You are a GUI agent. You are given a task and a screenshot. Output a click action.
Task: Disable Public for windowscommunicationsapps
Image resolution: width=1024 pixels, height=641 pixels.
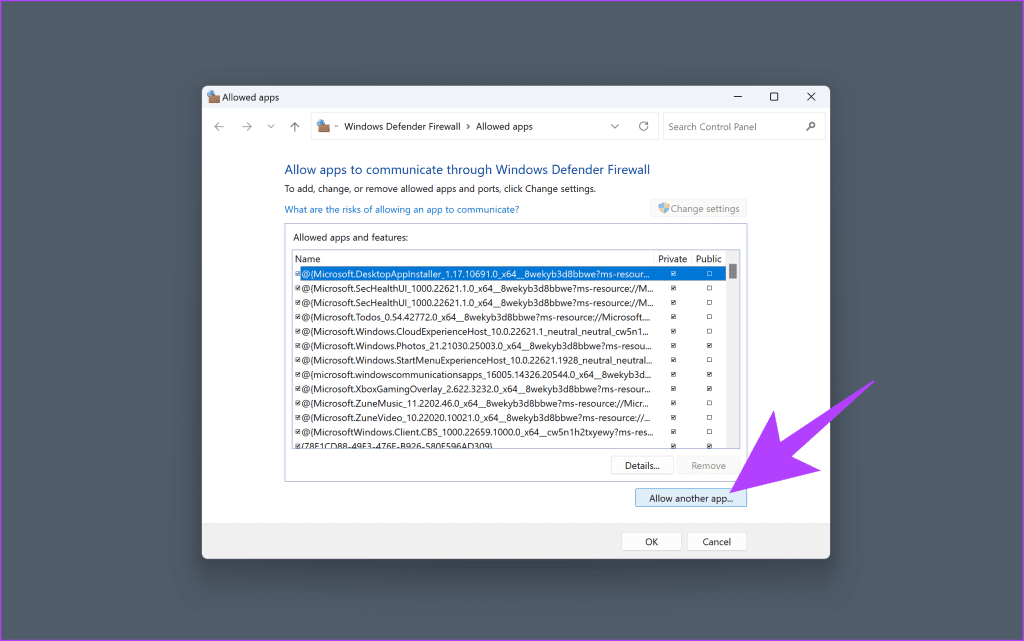[709, 375]
